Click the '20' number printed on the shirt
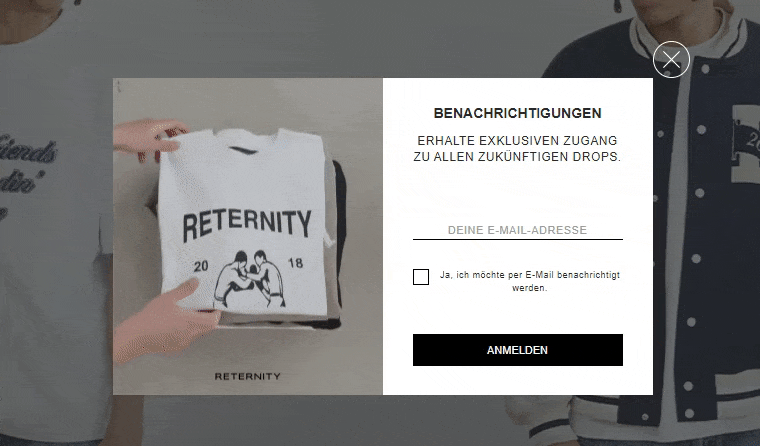 click(x=201, y=266)
